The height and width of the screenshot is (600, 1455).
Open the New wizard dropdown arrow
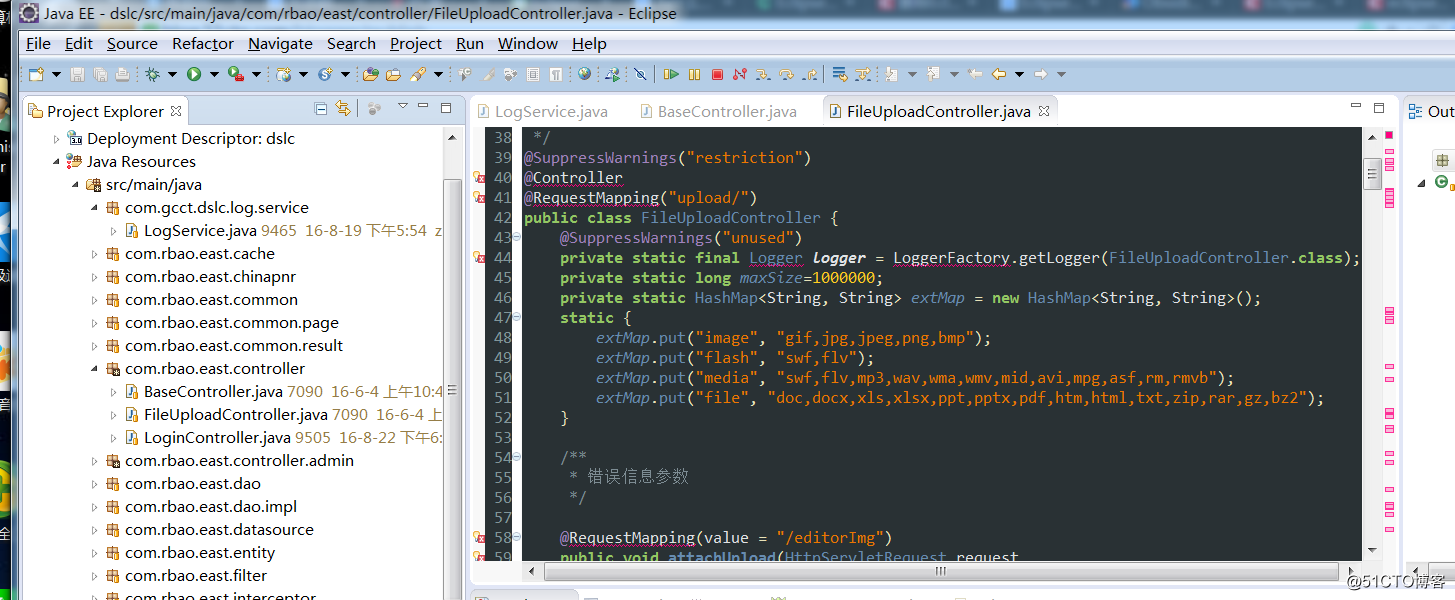point(56,74)
